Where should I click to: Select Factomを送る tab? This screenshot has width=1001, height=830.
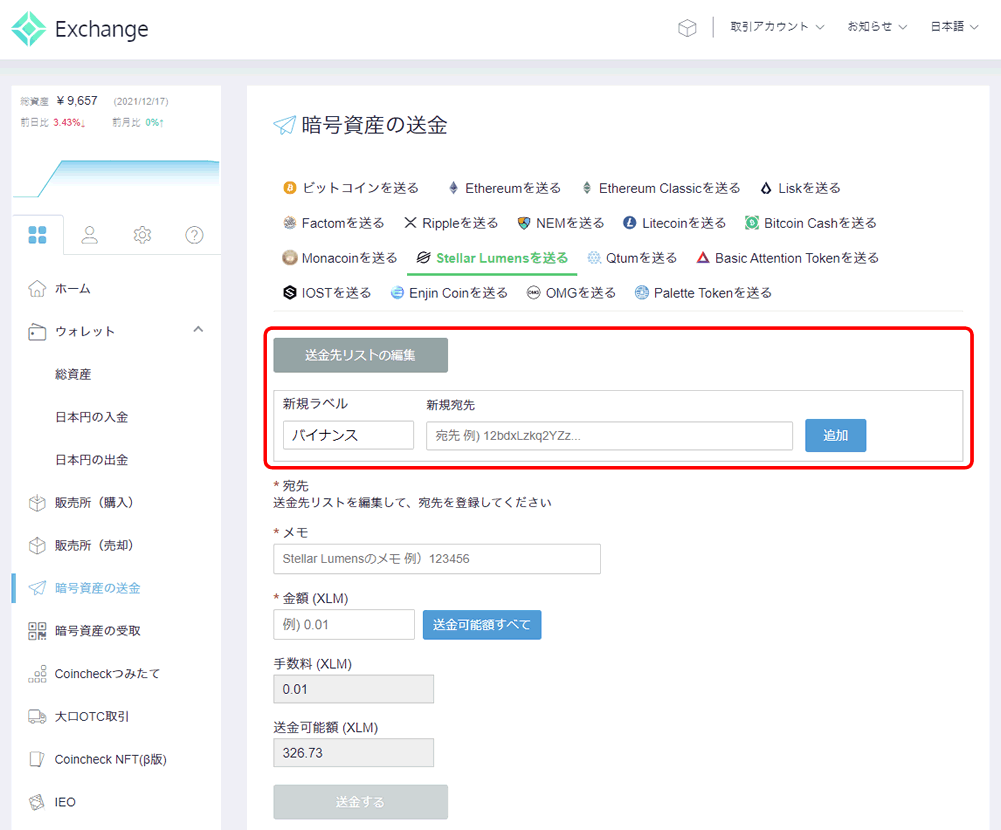[x=333, y=223]
